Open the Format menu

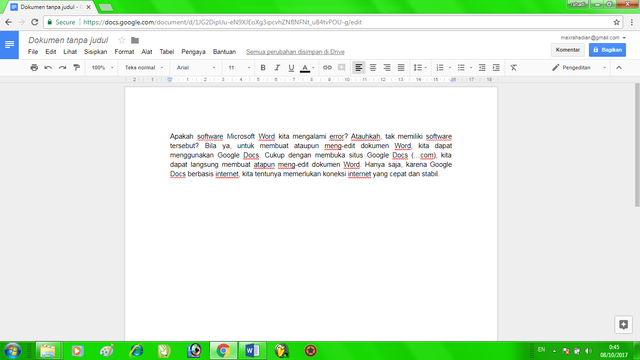tap(124, 52)
